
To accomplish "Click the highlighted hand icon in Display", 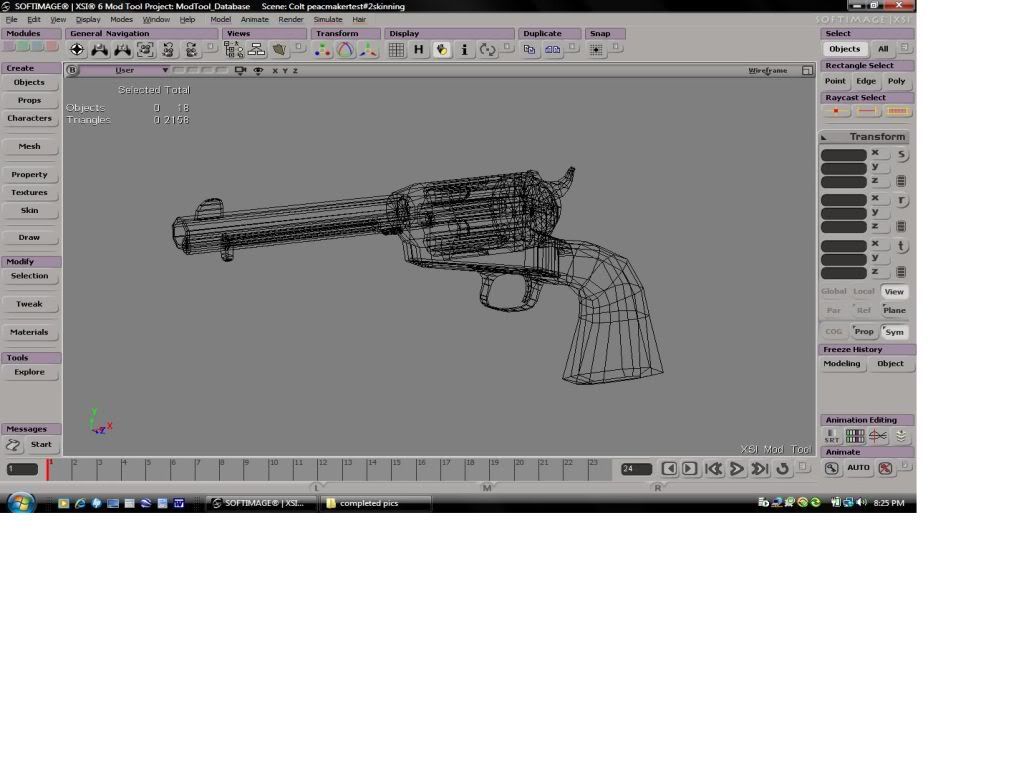I will (442, 50).
